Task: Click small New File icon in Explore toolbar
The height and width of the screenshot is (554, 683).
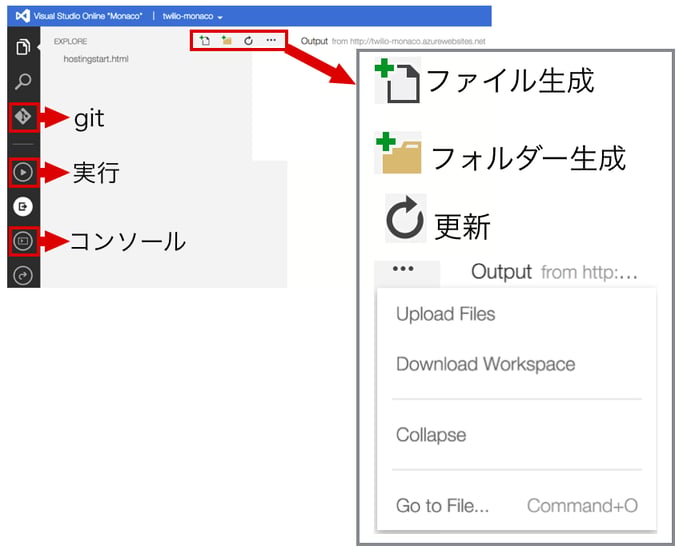Action: [x=204, y=41]
